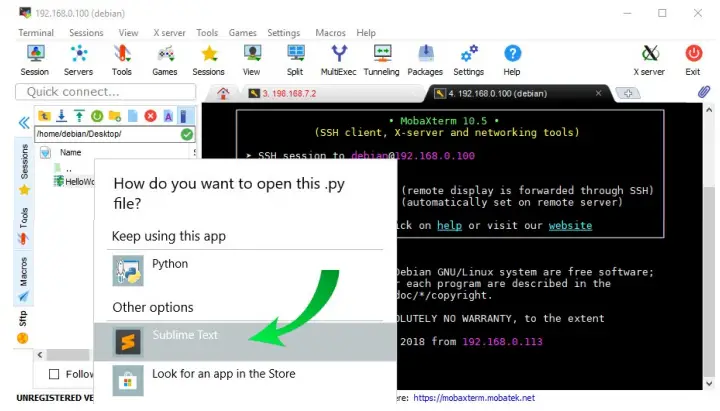This screenshot has width=720, height=411.
Task: Click the SFTP download file icon
Action: pos(62,116)
